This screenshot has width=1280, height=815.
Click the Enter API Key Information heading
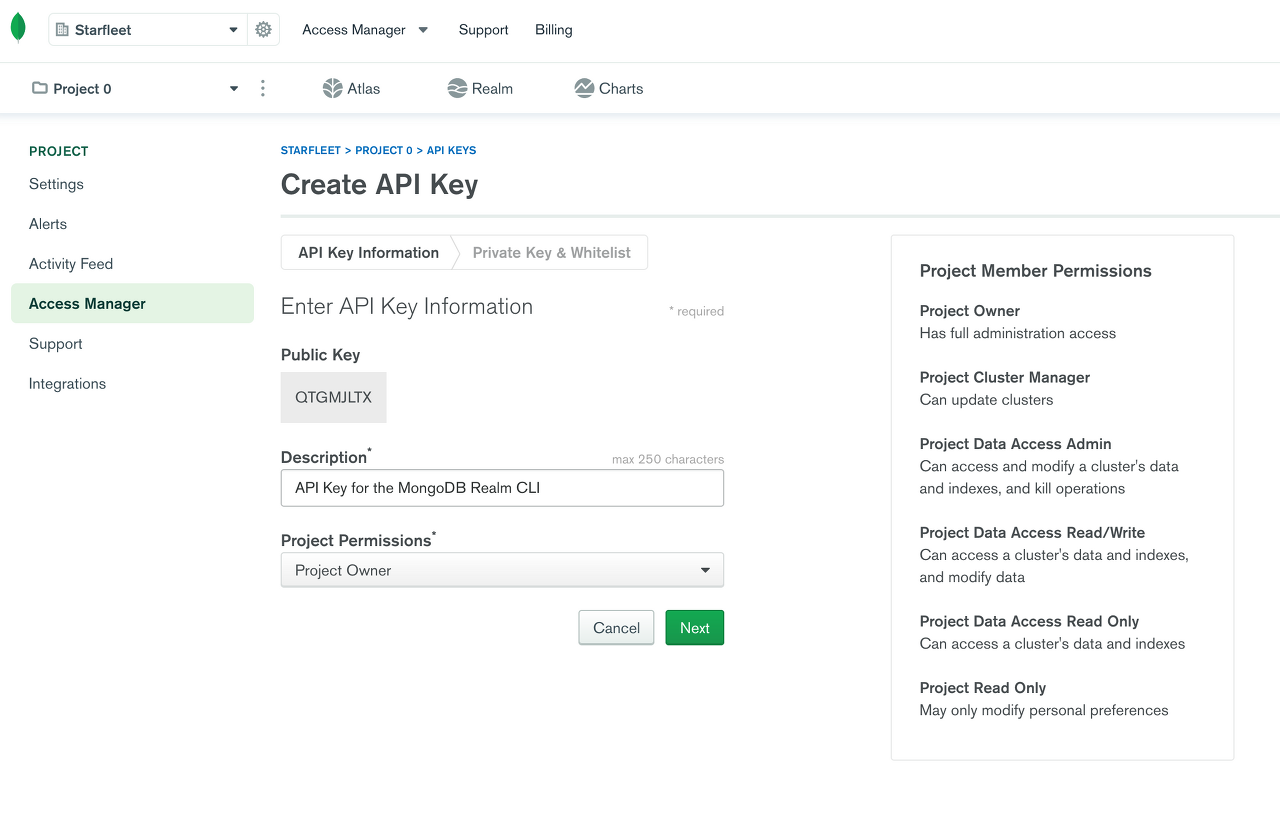407,307
